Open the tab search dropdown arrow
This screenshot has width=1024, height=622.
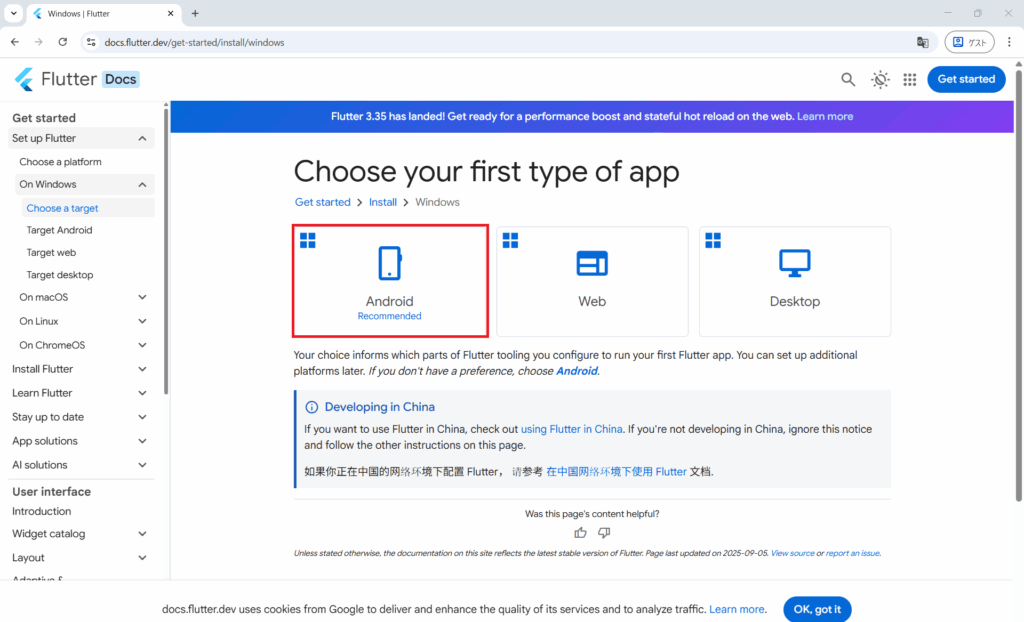13,13
